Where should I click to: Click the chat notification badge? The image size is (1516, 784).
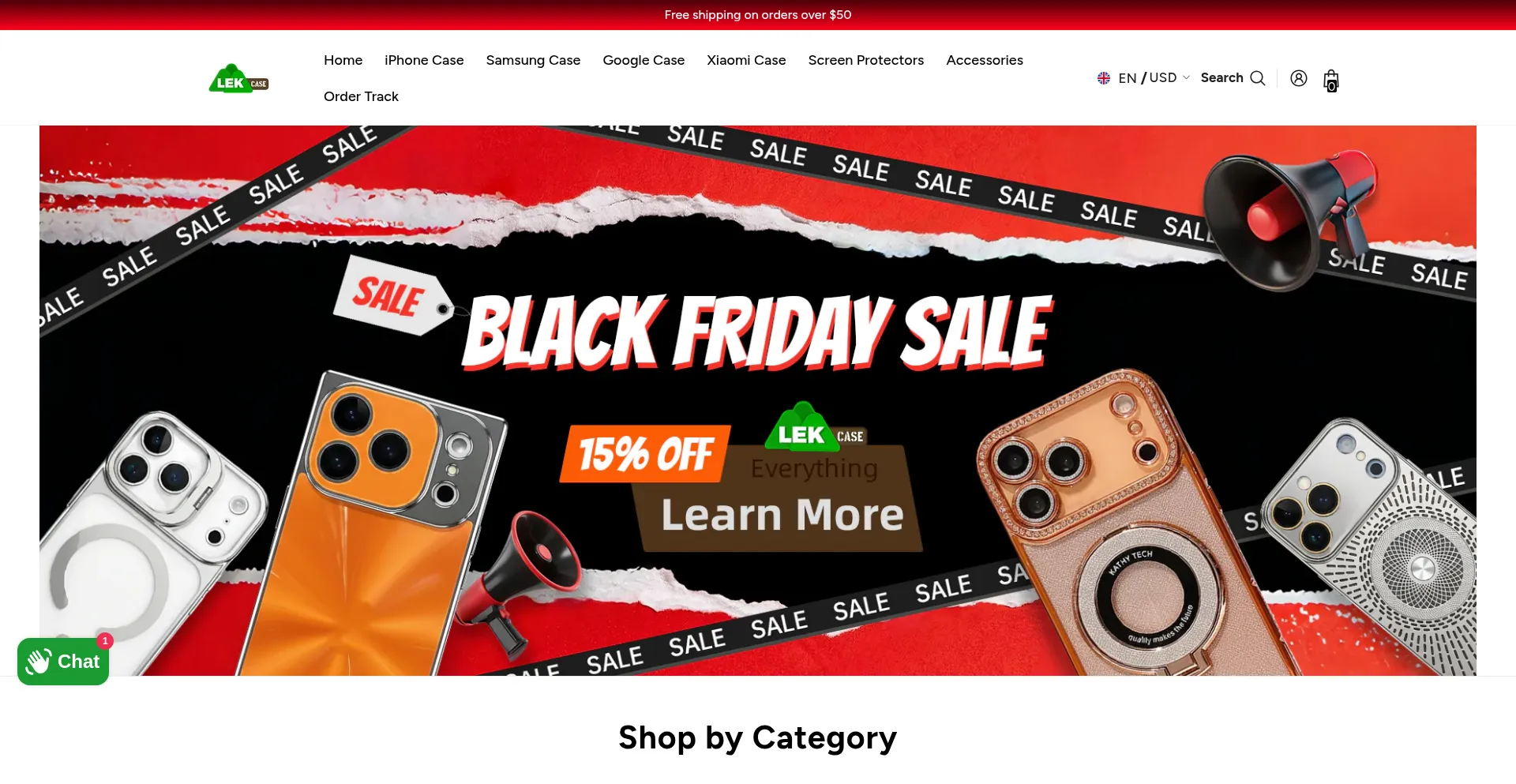click(x=105, y=641)
